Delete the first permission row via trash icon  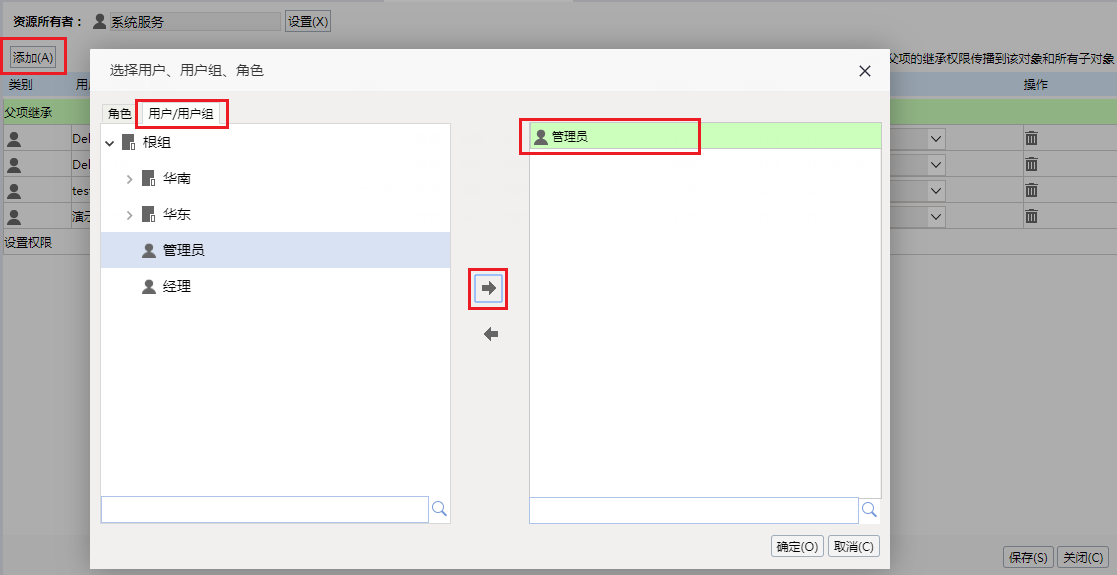1031,138
